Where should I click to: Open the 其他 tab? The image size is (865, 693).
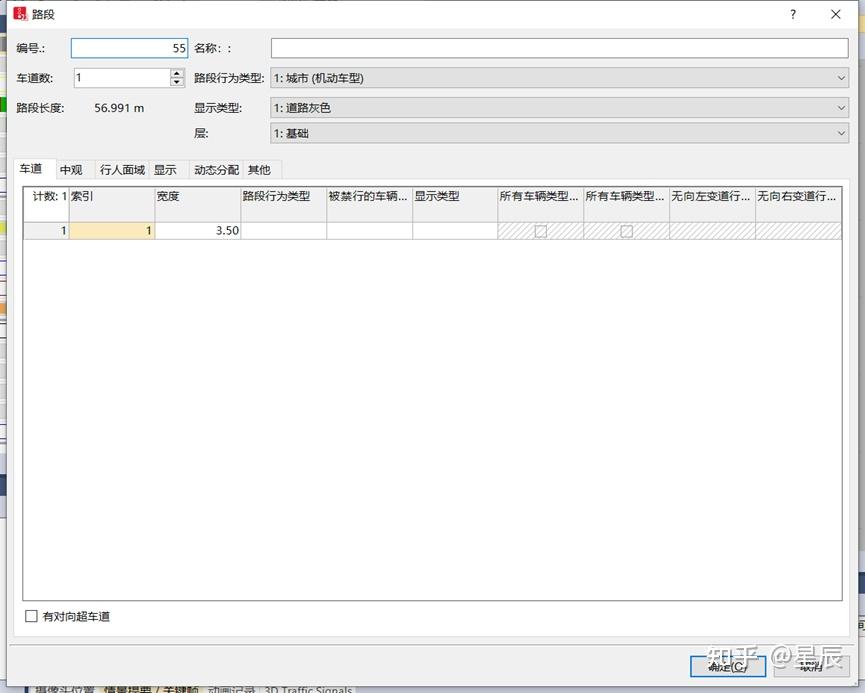pyautogui.click(x=258, y=169)
